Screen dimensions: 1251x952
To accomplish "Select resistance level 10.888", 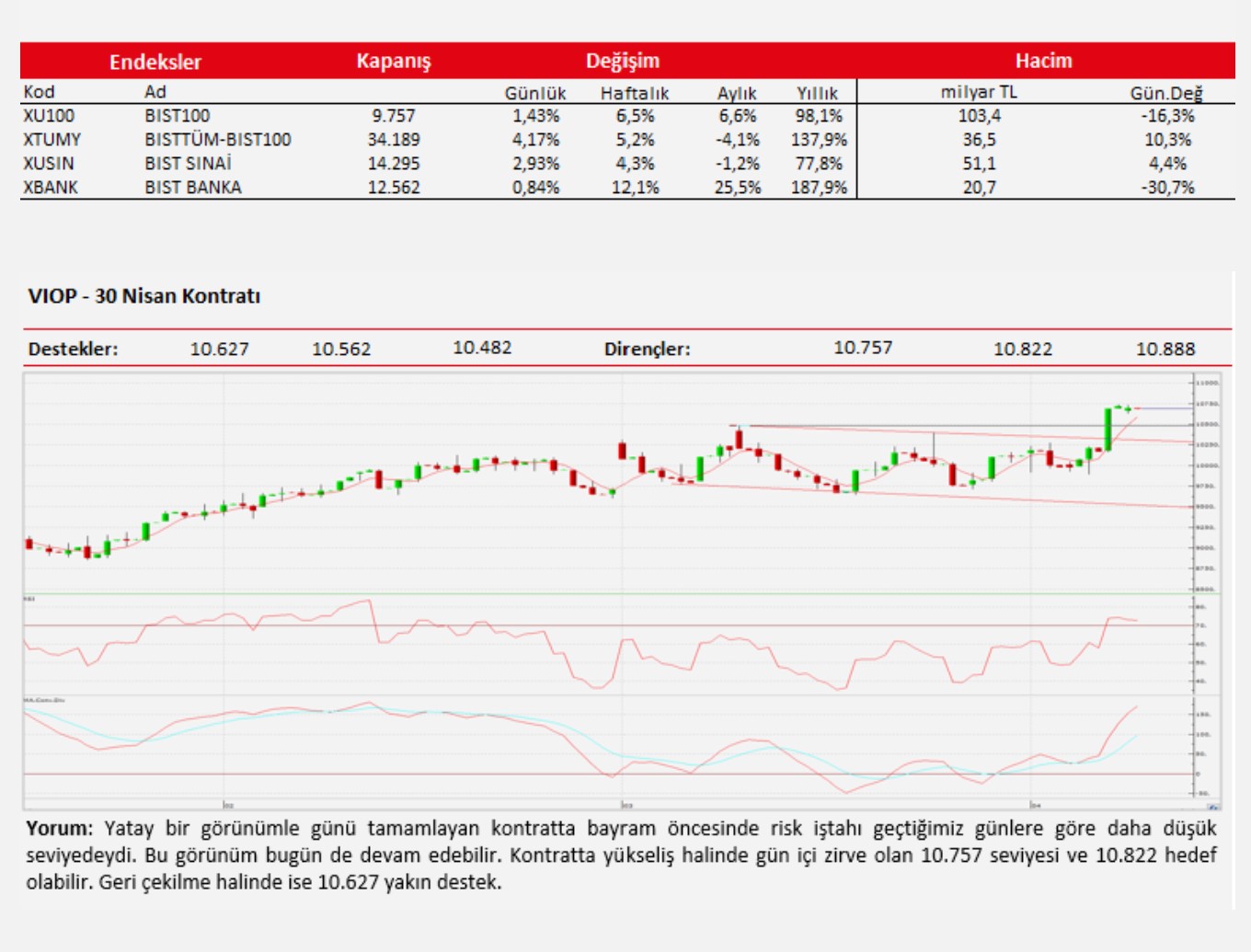I will [x=1165, y=350].
